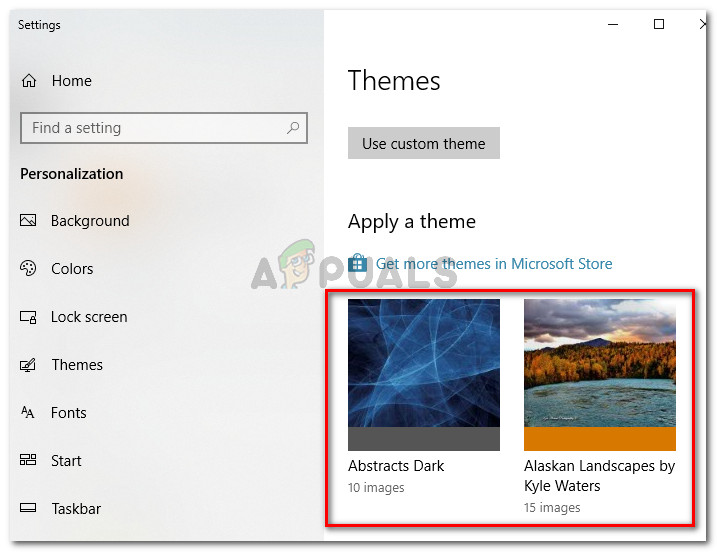This screenshot has height=552, width=717.
Task: Click the Find a setting field
Action: (x=164, y=128)
